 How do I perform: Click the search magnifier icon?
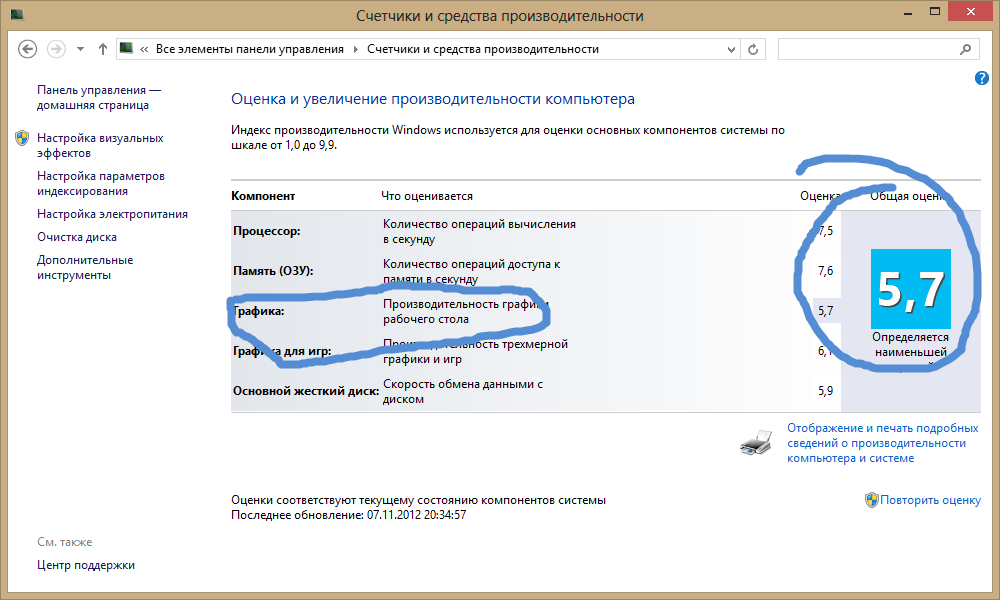click(966, 49)
